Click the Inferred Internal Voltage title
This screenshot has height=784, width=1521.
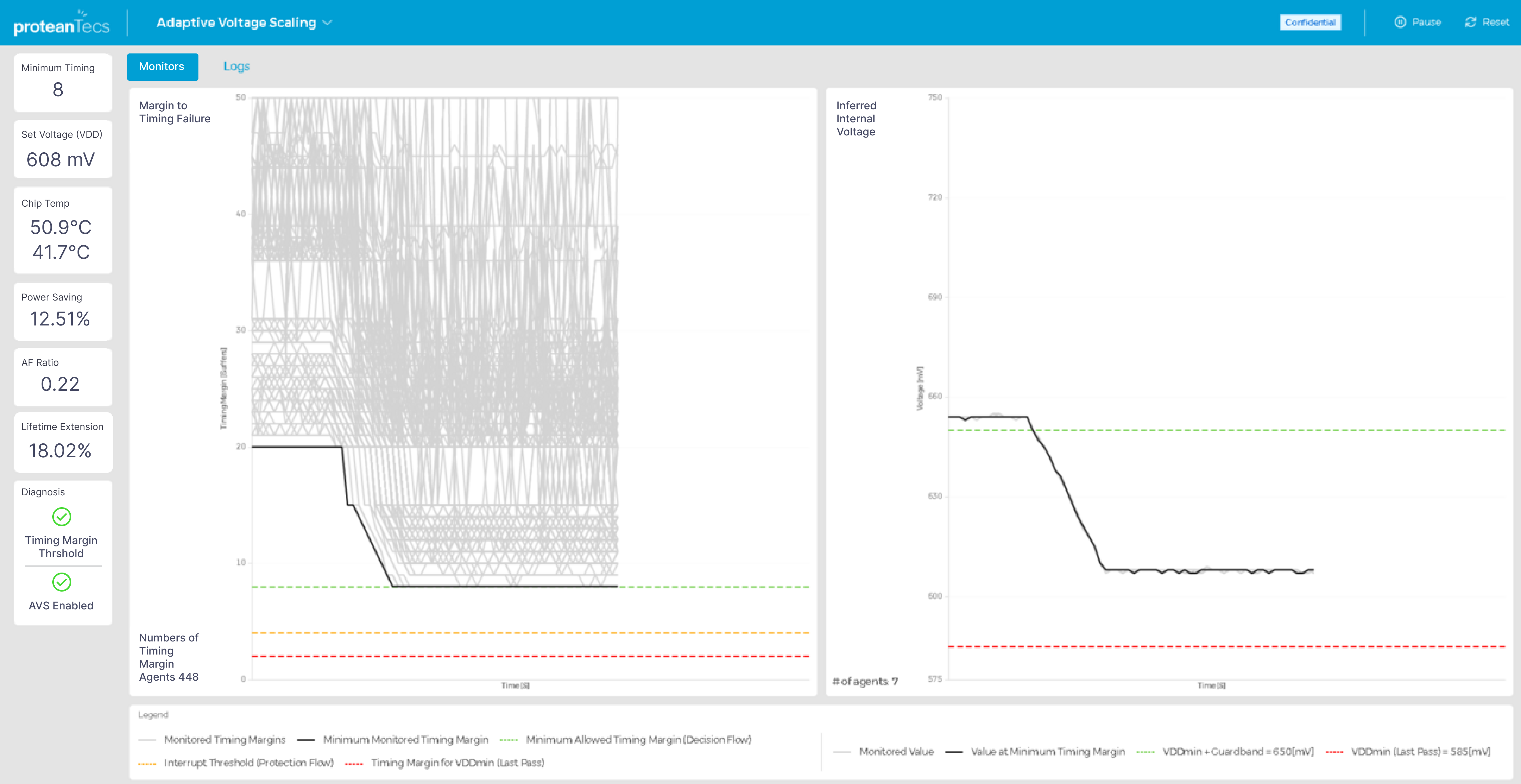[856, 119]
